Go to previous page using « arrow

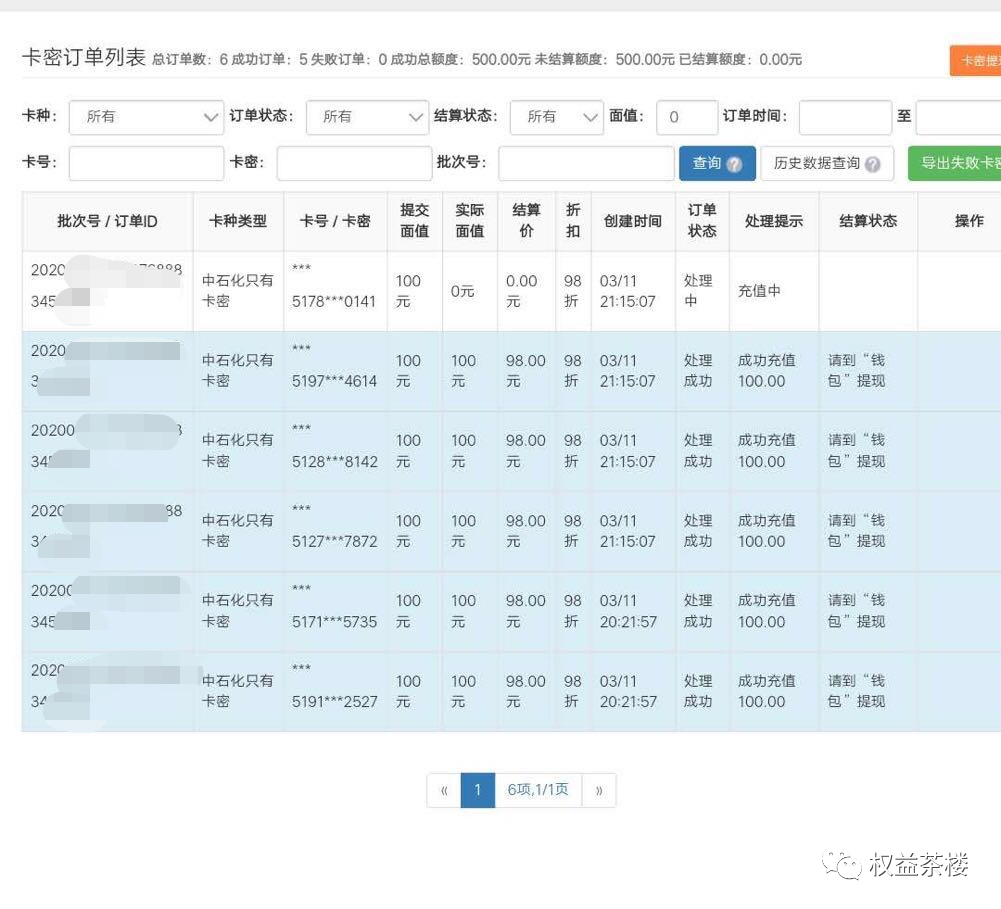443,790
